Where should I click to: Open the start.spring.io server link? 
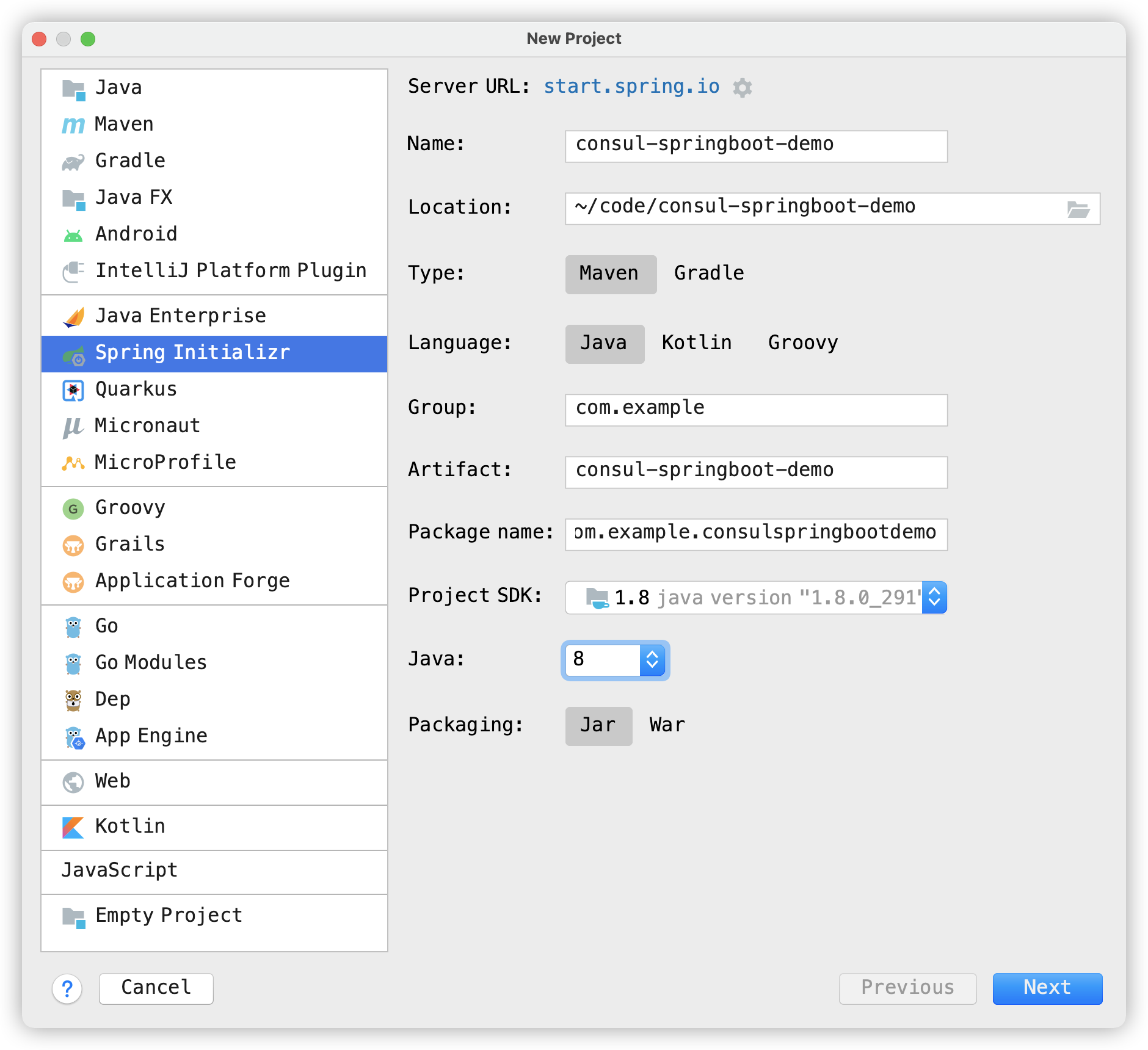click(631, 87)
